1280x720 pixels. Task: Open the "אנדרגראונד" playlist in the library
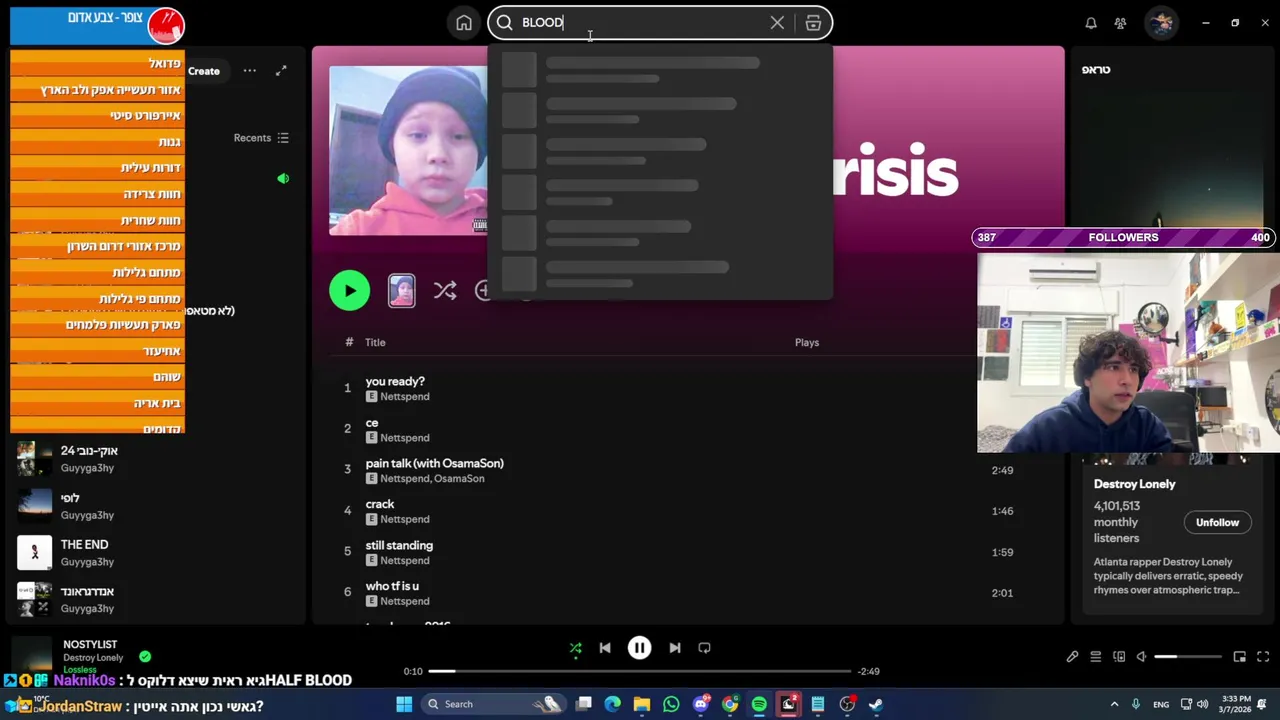click(87, 592)
